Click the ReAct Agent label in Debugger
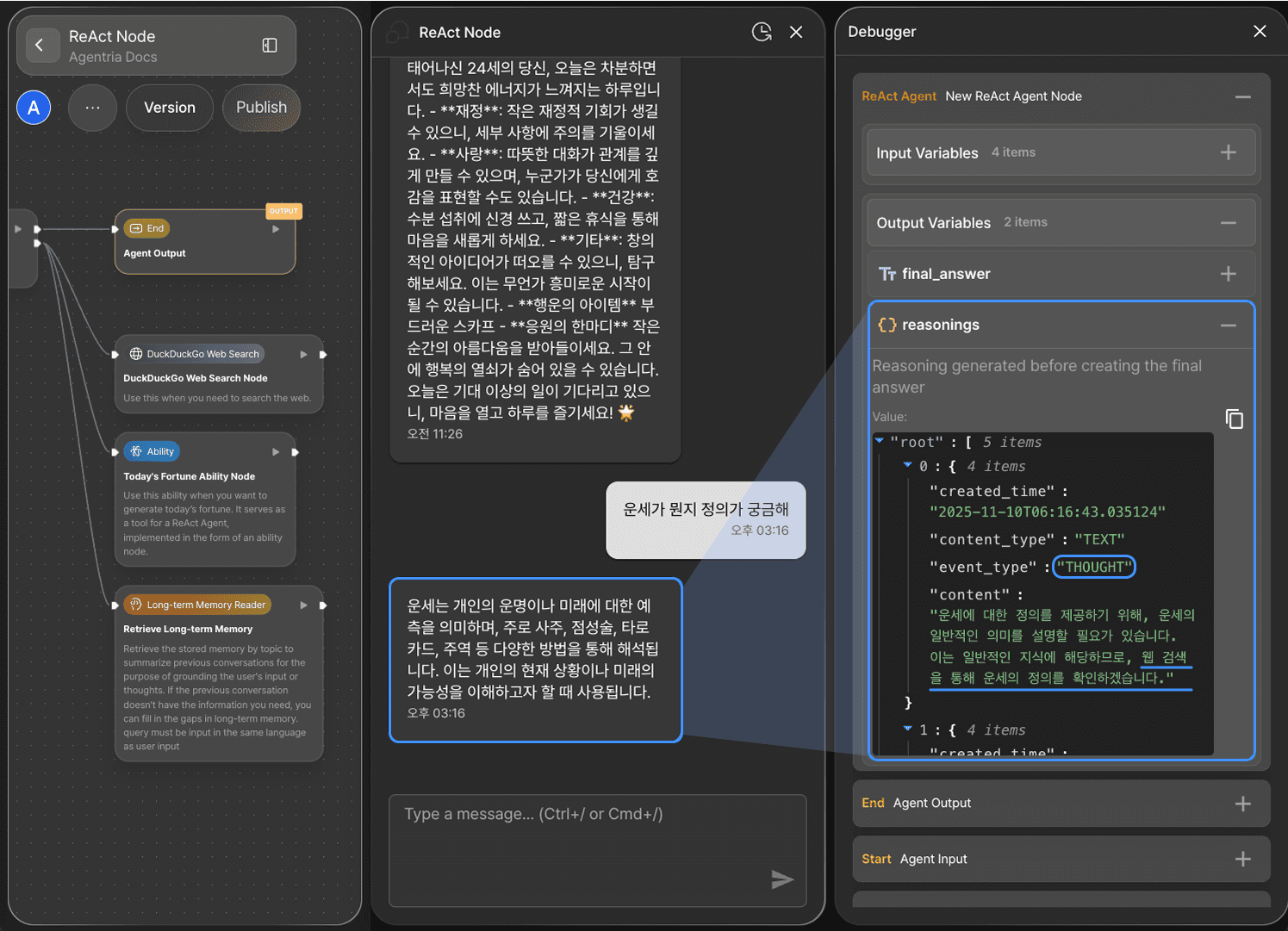 point(899,96)
